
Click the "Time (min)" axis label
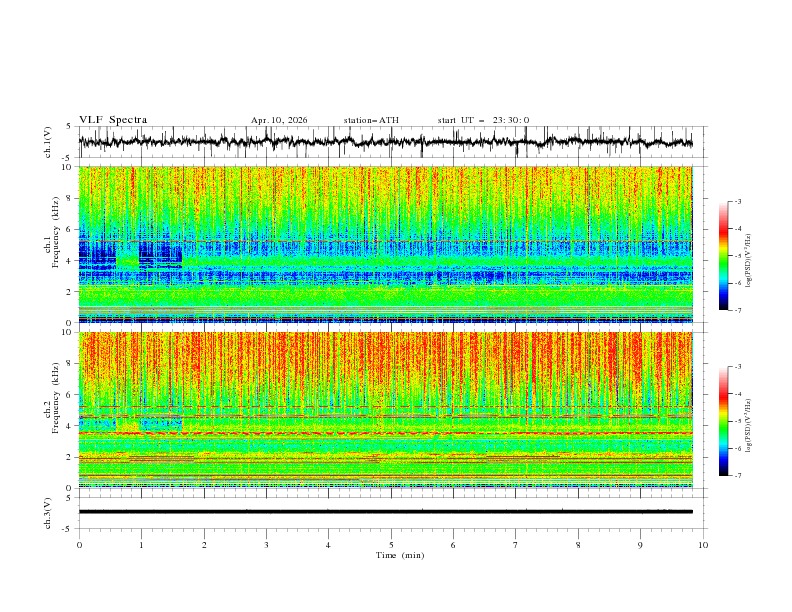coord(400,555)
